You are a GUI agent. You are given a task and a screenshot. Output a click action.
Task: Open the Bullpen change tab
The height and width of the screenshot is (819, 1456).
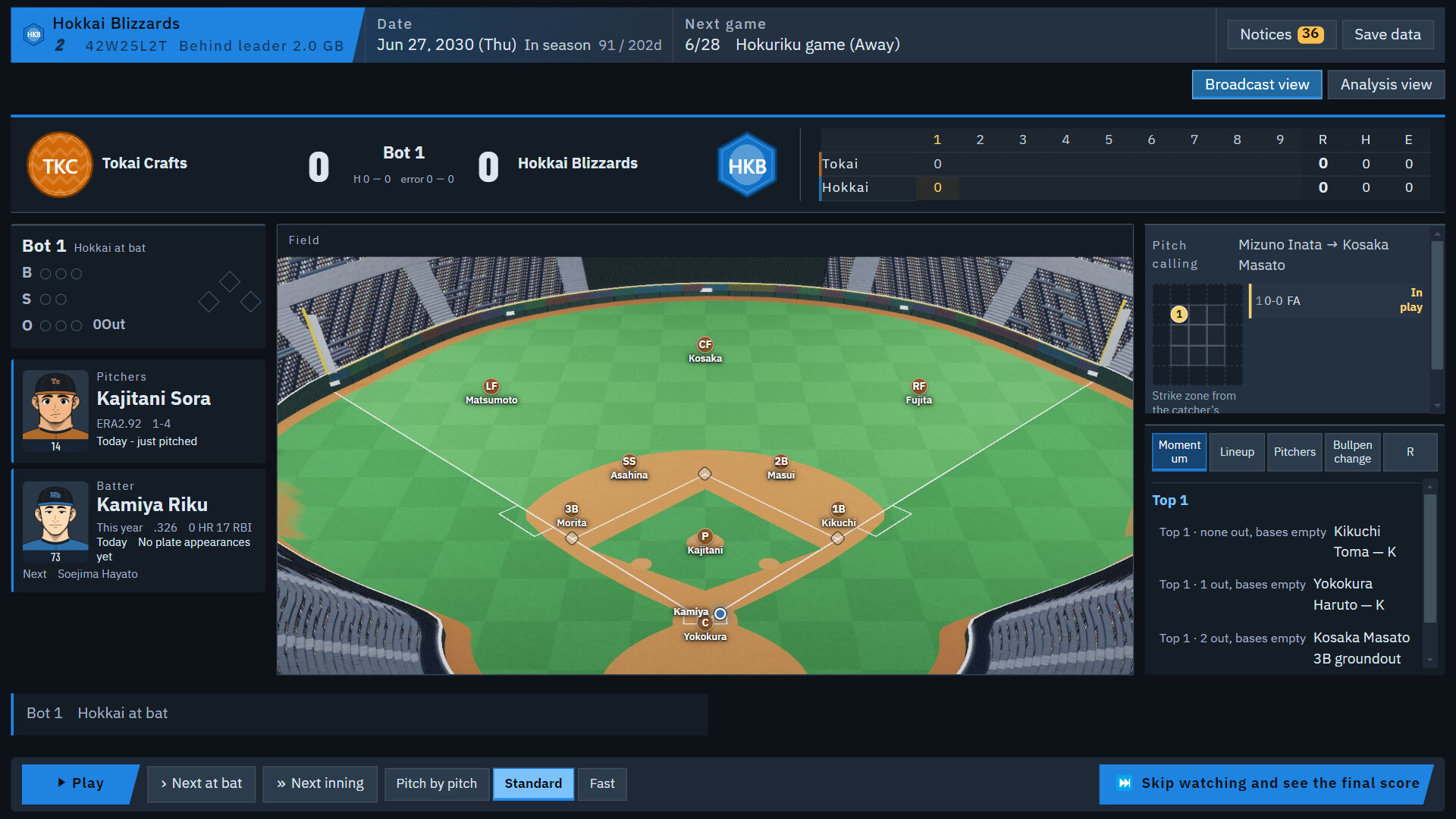point(1353,452)
